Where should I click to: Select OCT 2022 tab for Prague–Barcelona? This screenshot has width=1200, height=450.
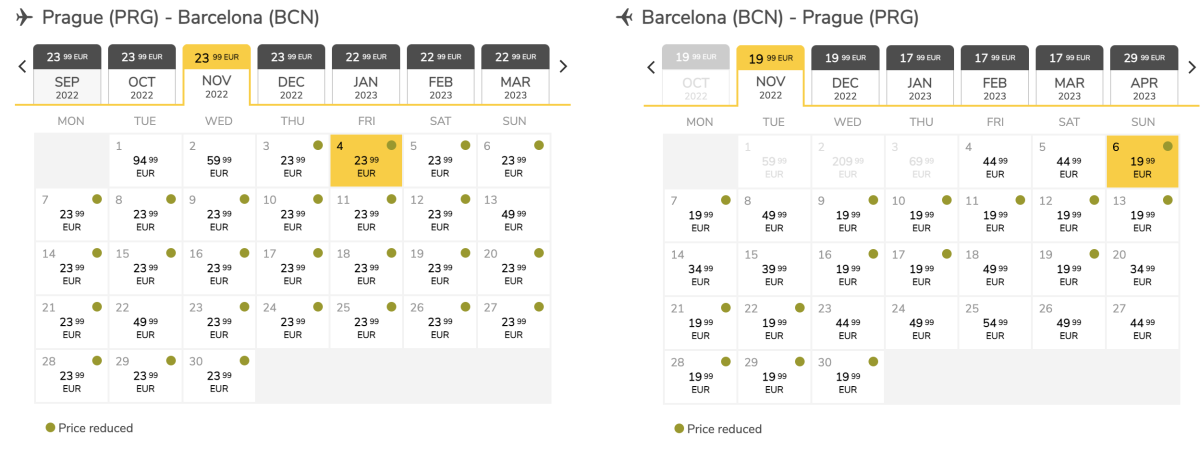(141, 74)
